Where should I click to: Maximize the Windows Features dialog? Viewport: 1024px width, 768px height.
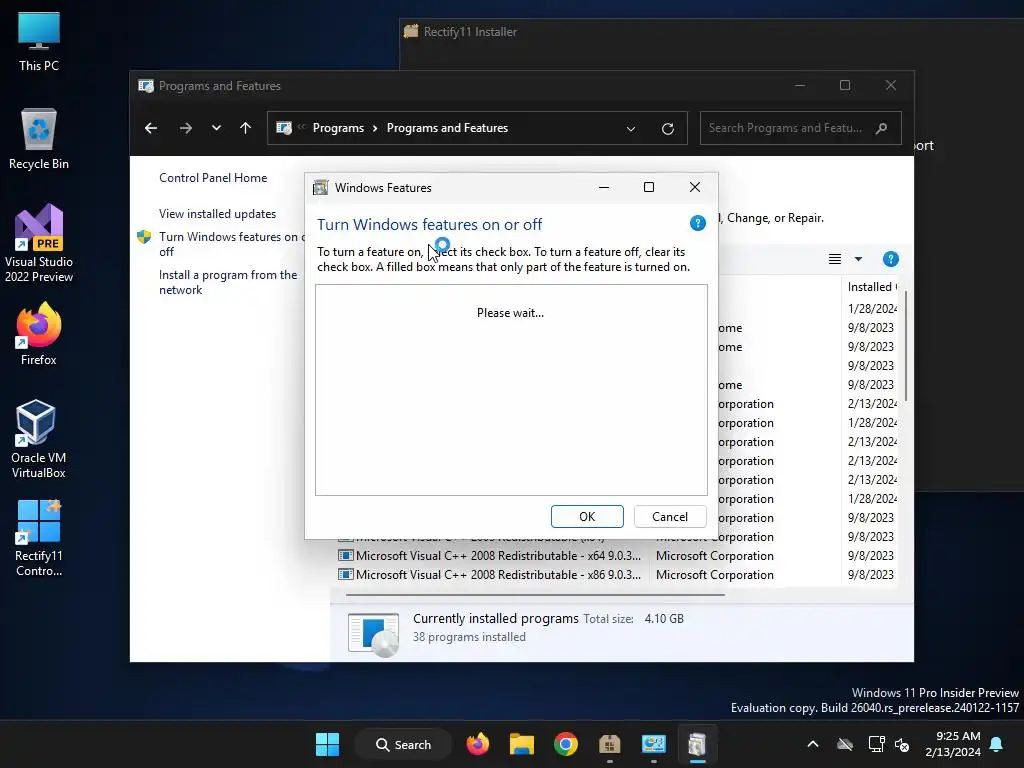coord(648,187)
